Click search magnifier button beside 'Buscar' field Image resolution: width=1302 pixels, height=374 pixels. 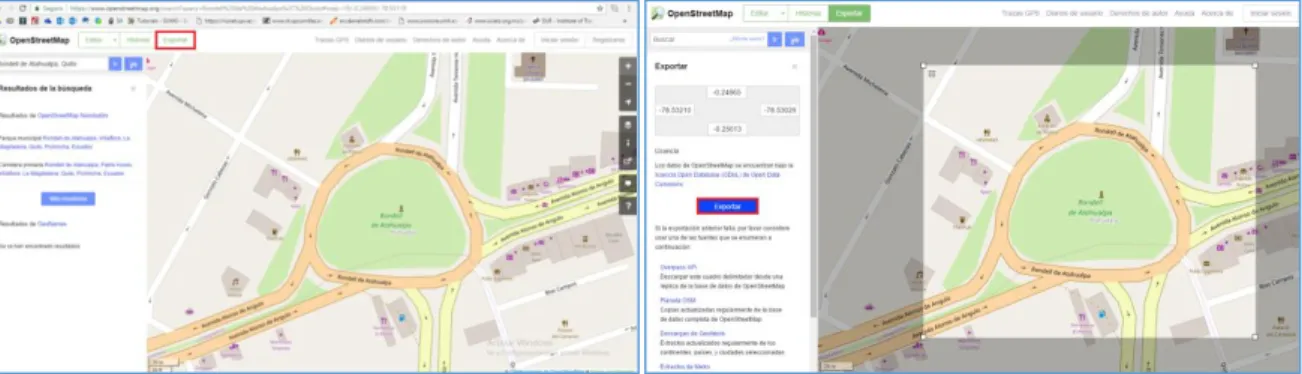(775, 39)
